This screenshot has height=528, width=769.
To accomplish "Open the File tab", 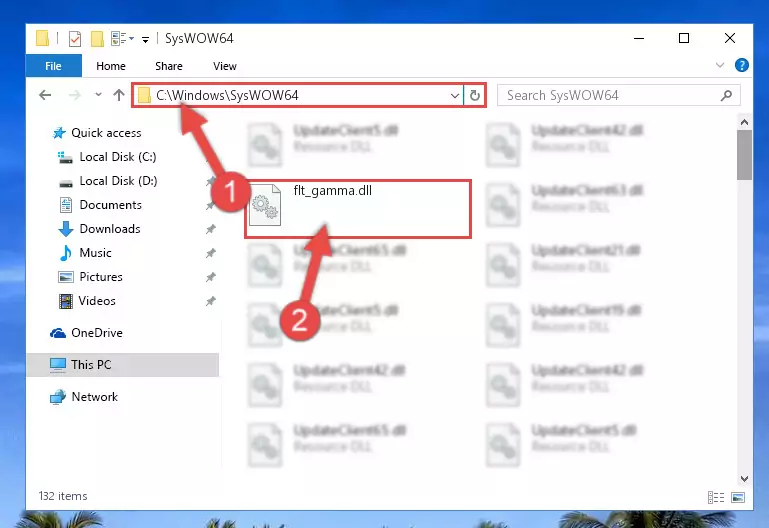I will [x=53, y=66].
